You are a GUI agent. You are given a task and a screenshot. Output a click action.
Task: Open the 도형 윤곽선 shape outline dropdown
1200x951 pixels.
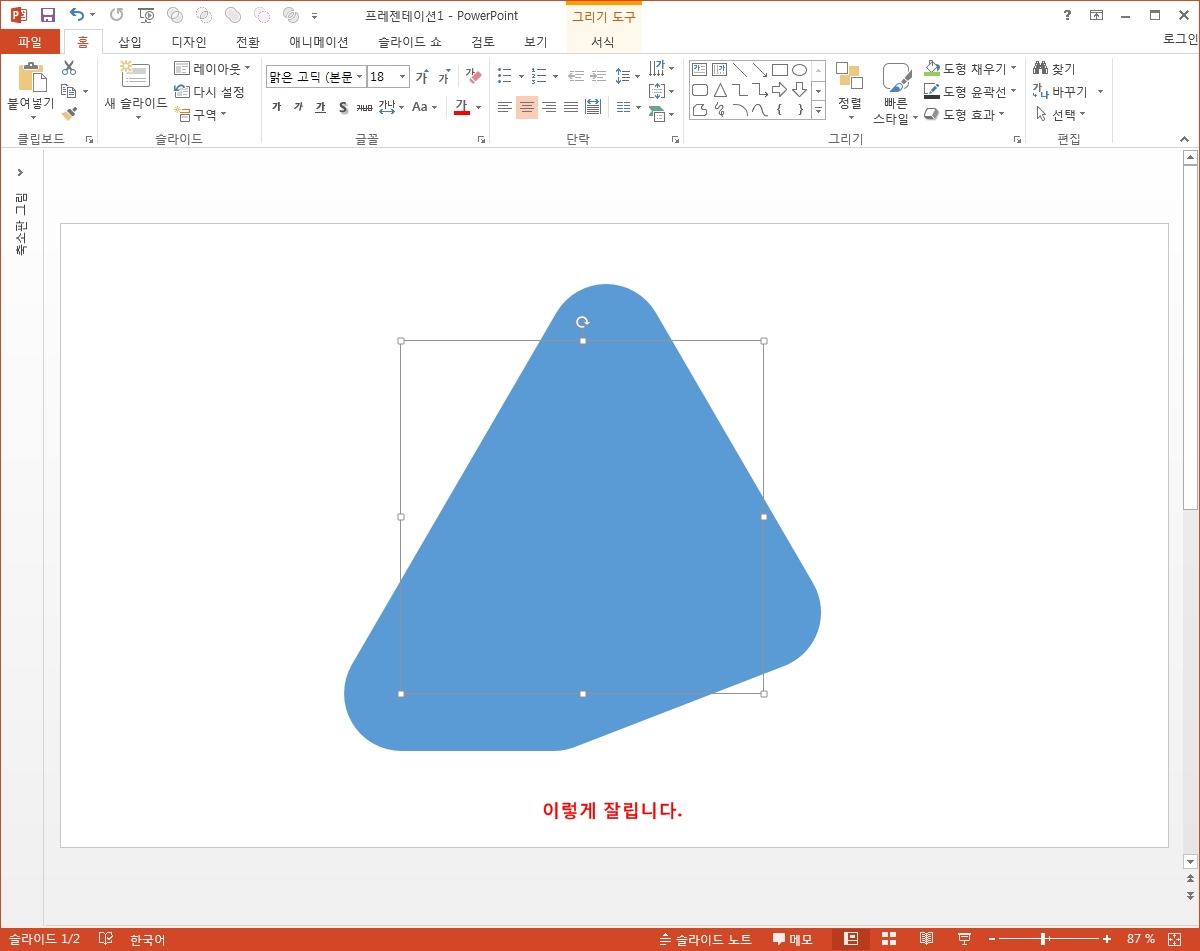pyautogui.click(x=970, y=91)
